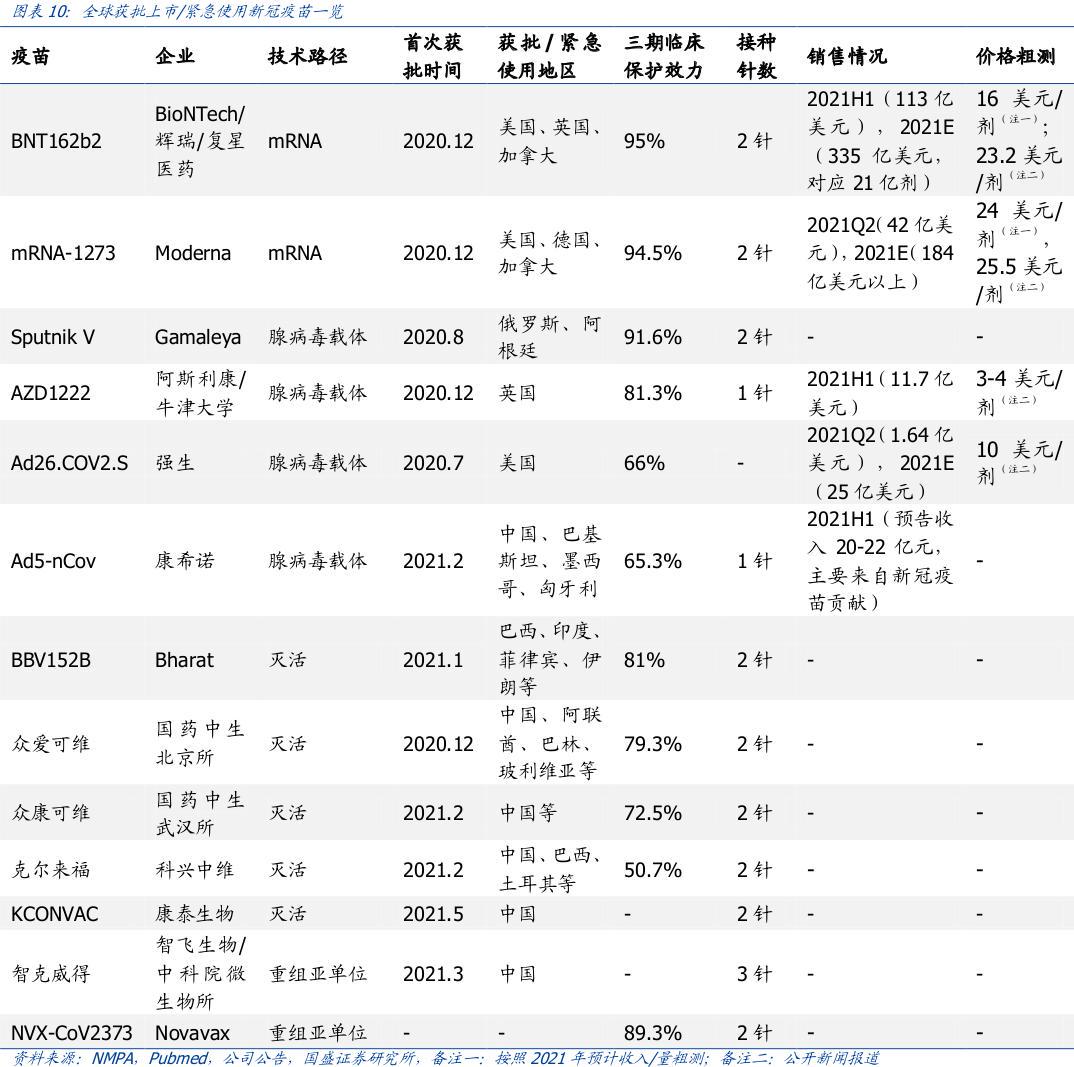Click the NVX-CoV2373 vaccine name
The width and height of the screenshot is (1074, 1067).
point(72,1033)
